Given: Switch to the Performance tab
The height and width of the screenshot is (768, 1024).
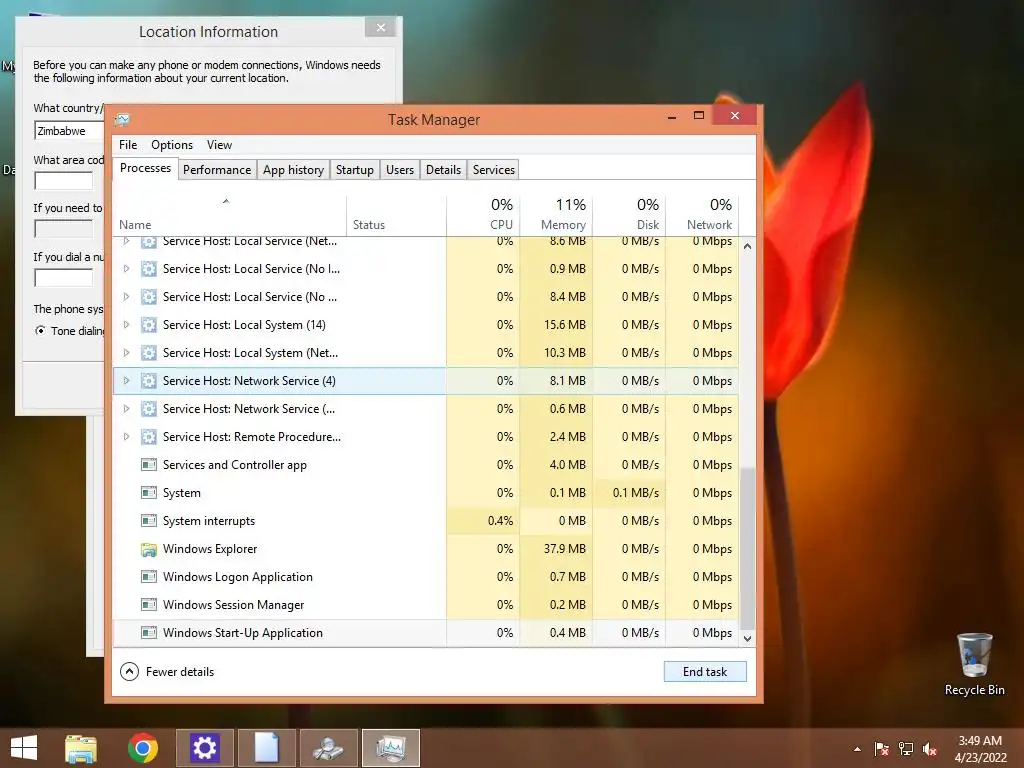Looking at the screenshot, I should click(217, 170).
